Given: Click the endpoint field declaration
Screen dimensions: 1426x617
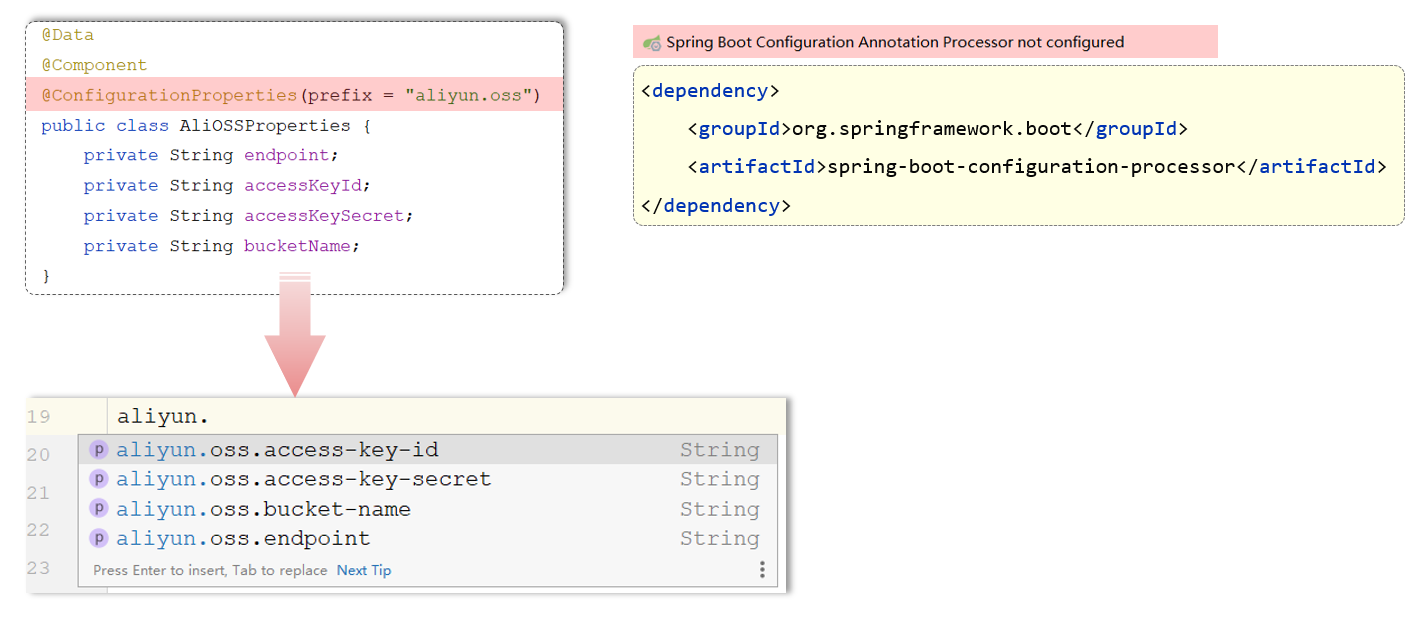Looking at the screenshot, I should (x=211, y=155).
